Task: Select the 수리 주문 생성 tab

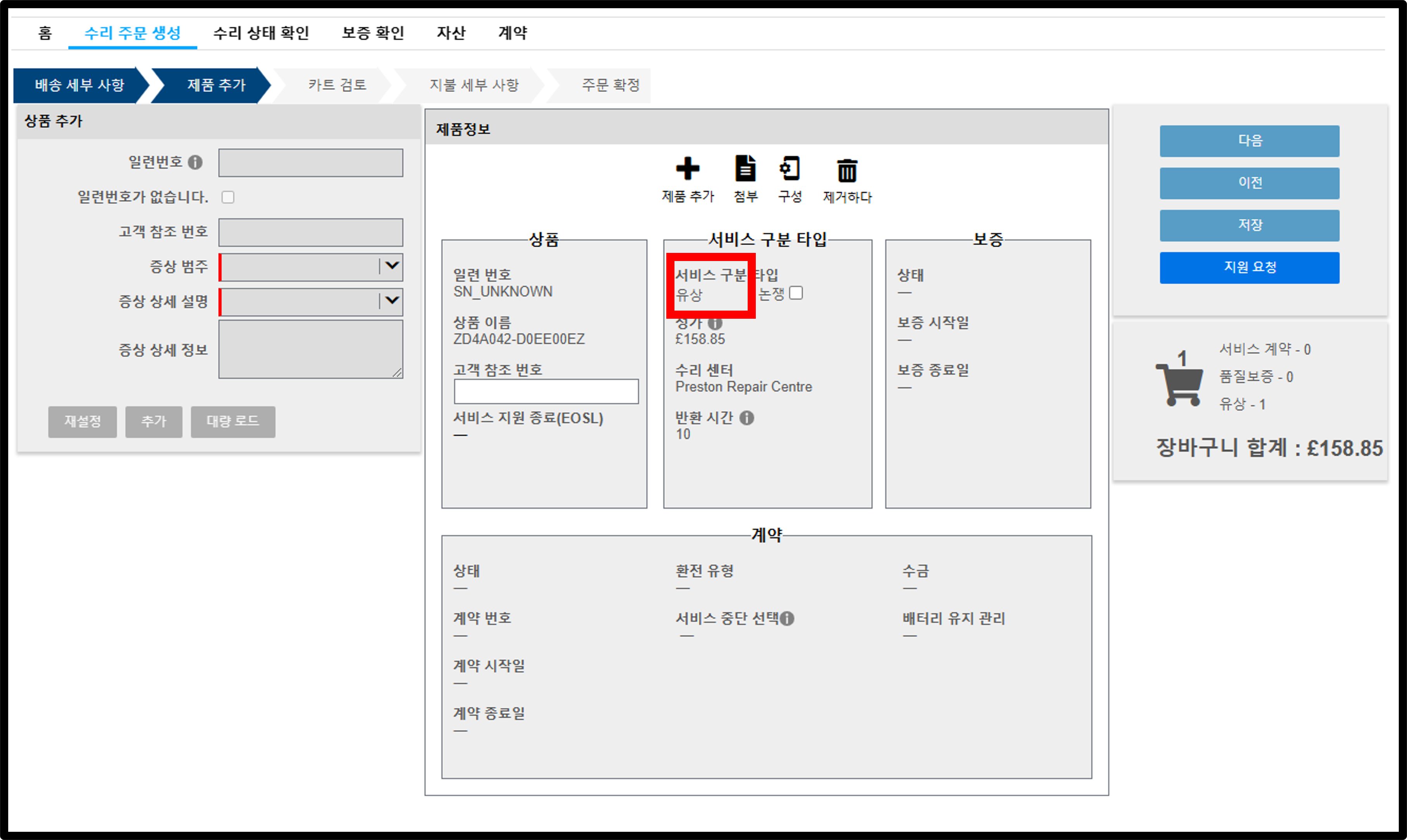Action: pyautogui.click(x=132, y=33)
